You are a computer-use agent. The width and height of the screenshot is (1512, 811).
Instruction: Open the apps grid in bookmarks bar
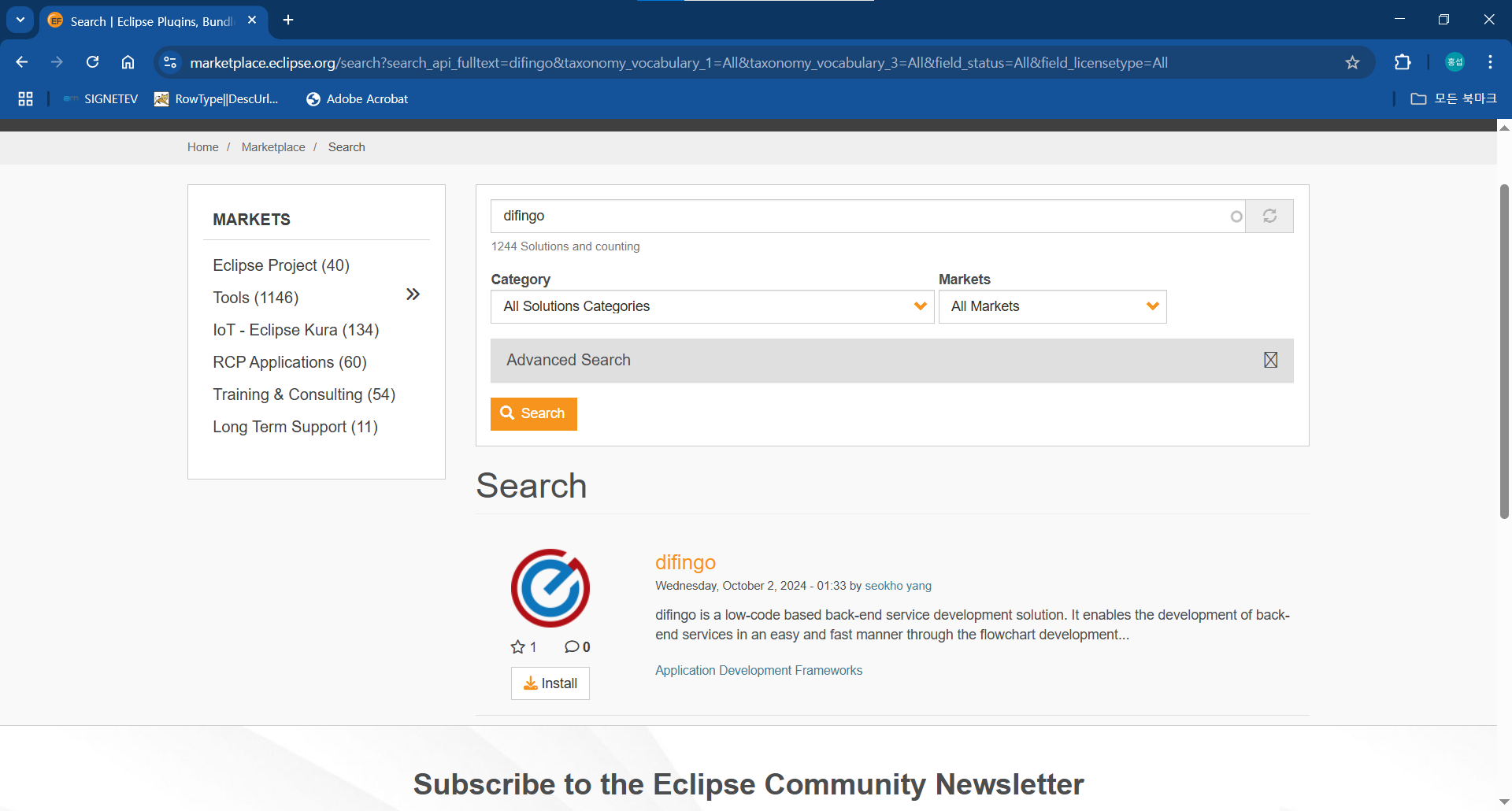pyautogui.click(x=25, y=99)
